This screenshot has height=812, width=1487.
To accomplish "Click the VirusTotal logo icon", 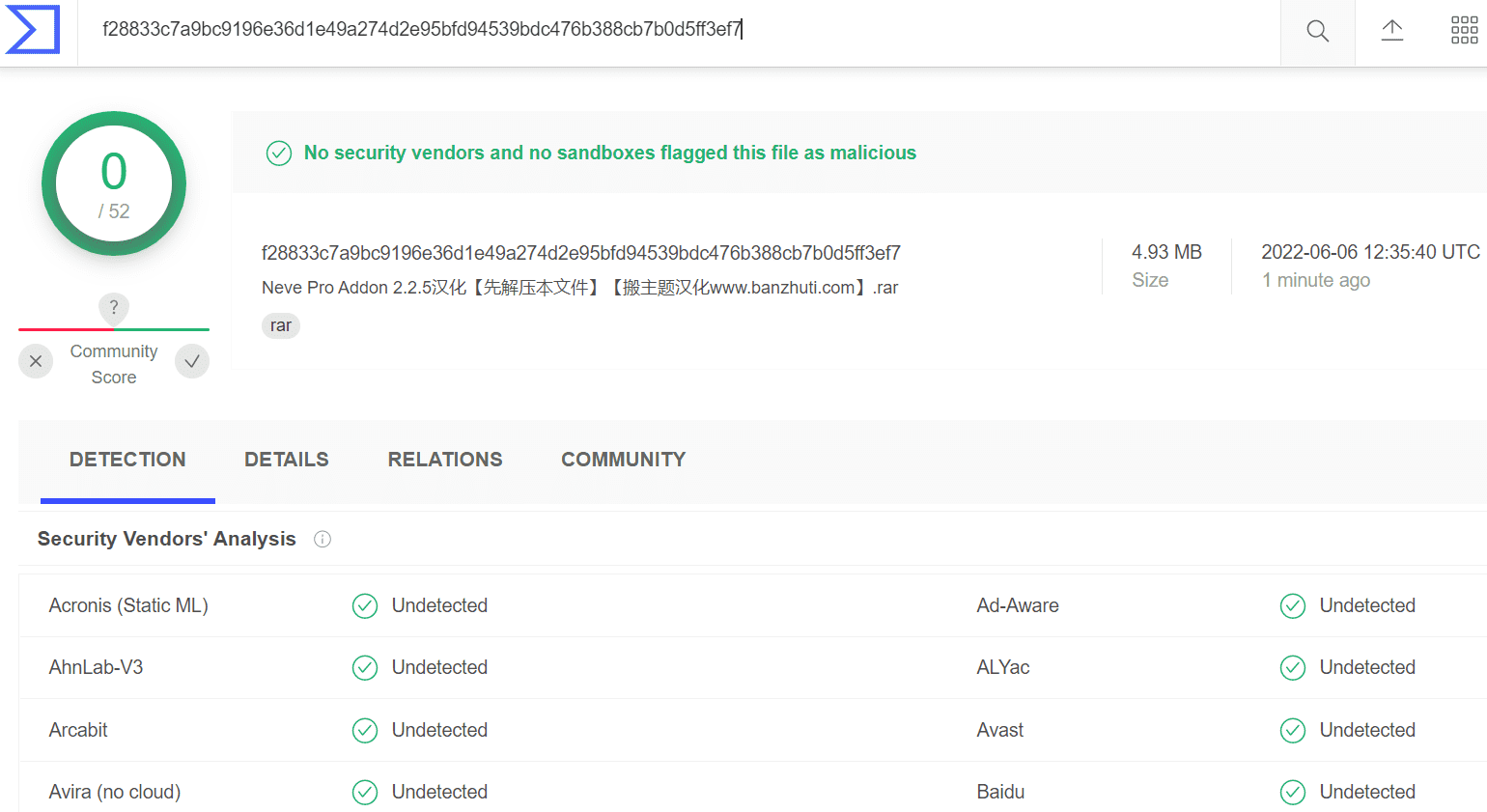I will click(x=33, y=29).
